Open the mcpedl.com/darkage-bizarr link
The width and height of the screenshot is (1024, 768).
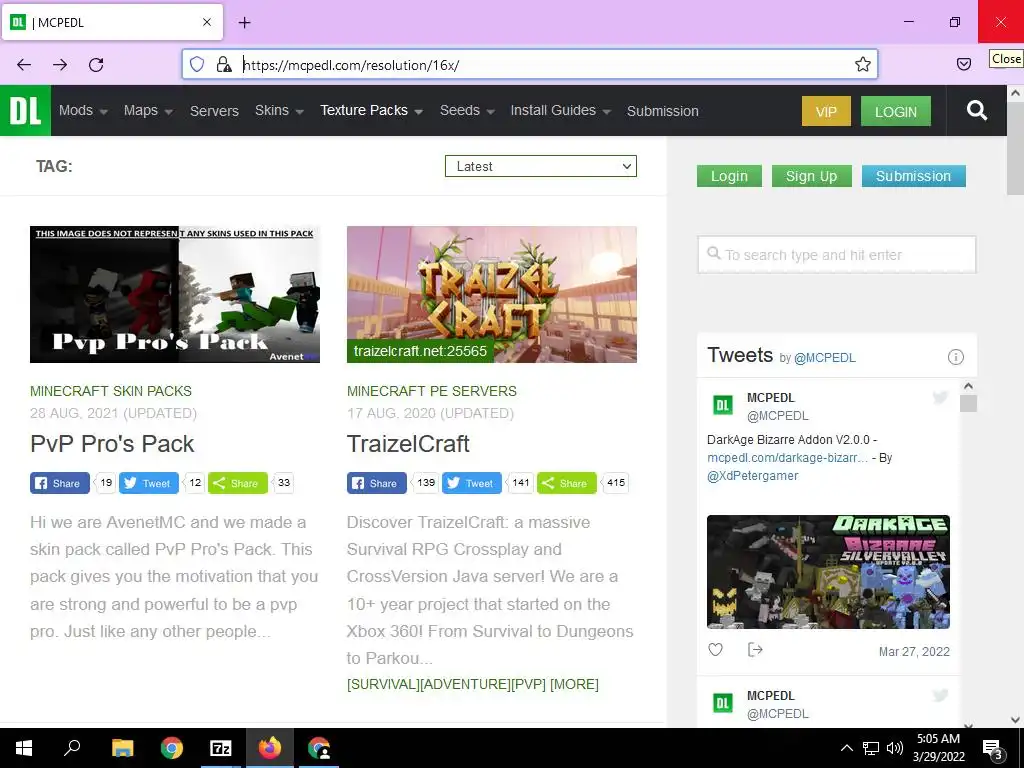pos(788,457)
